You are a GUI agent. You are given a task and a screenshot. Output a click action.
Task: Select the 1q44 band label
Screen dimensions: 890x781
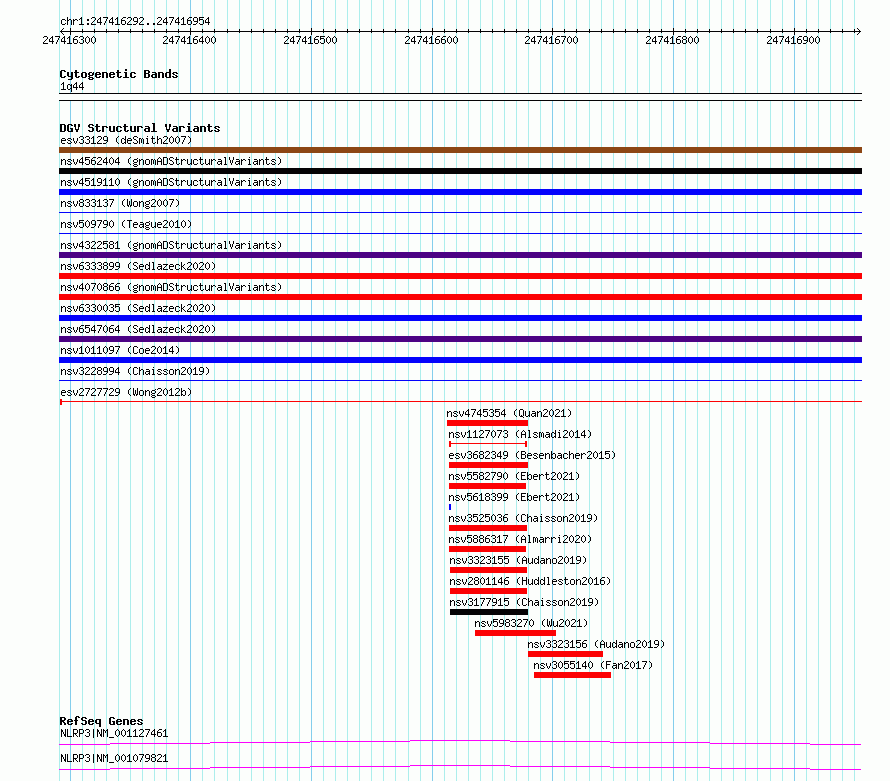(72, 86)
